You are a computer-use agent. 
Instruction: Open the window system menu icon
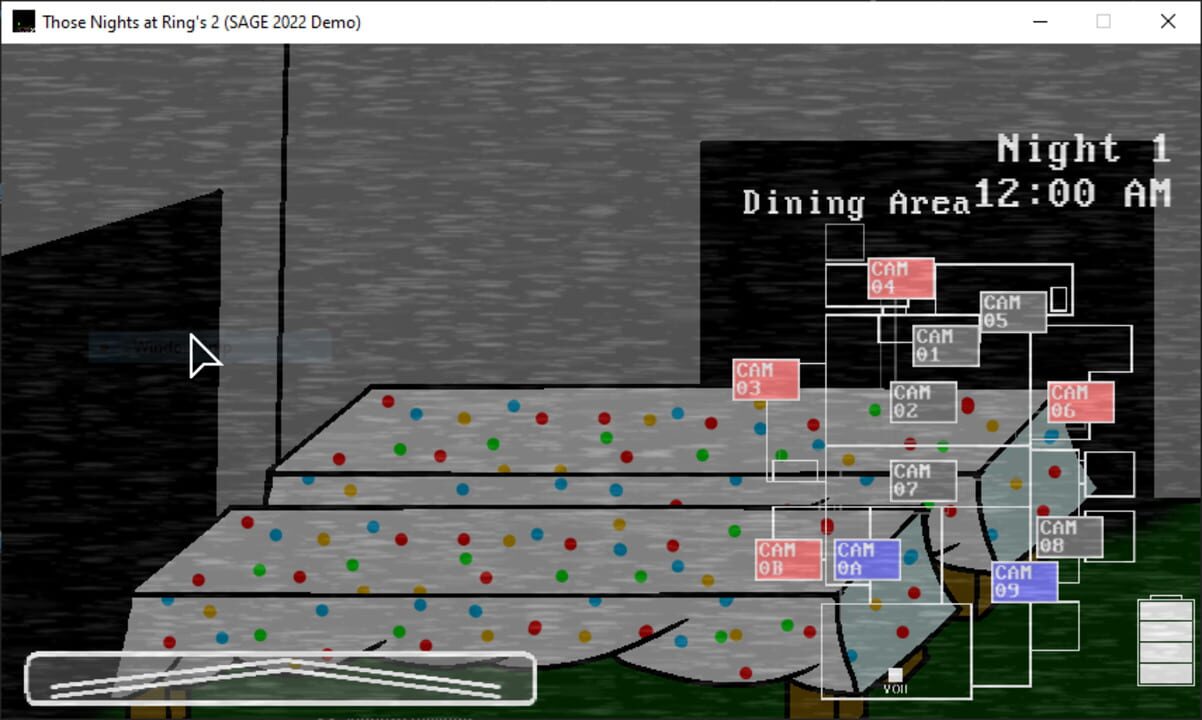pyautogui.click(x=24, y=21)
